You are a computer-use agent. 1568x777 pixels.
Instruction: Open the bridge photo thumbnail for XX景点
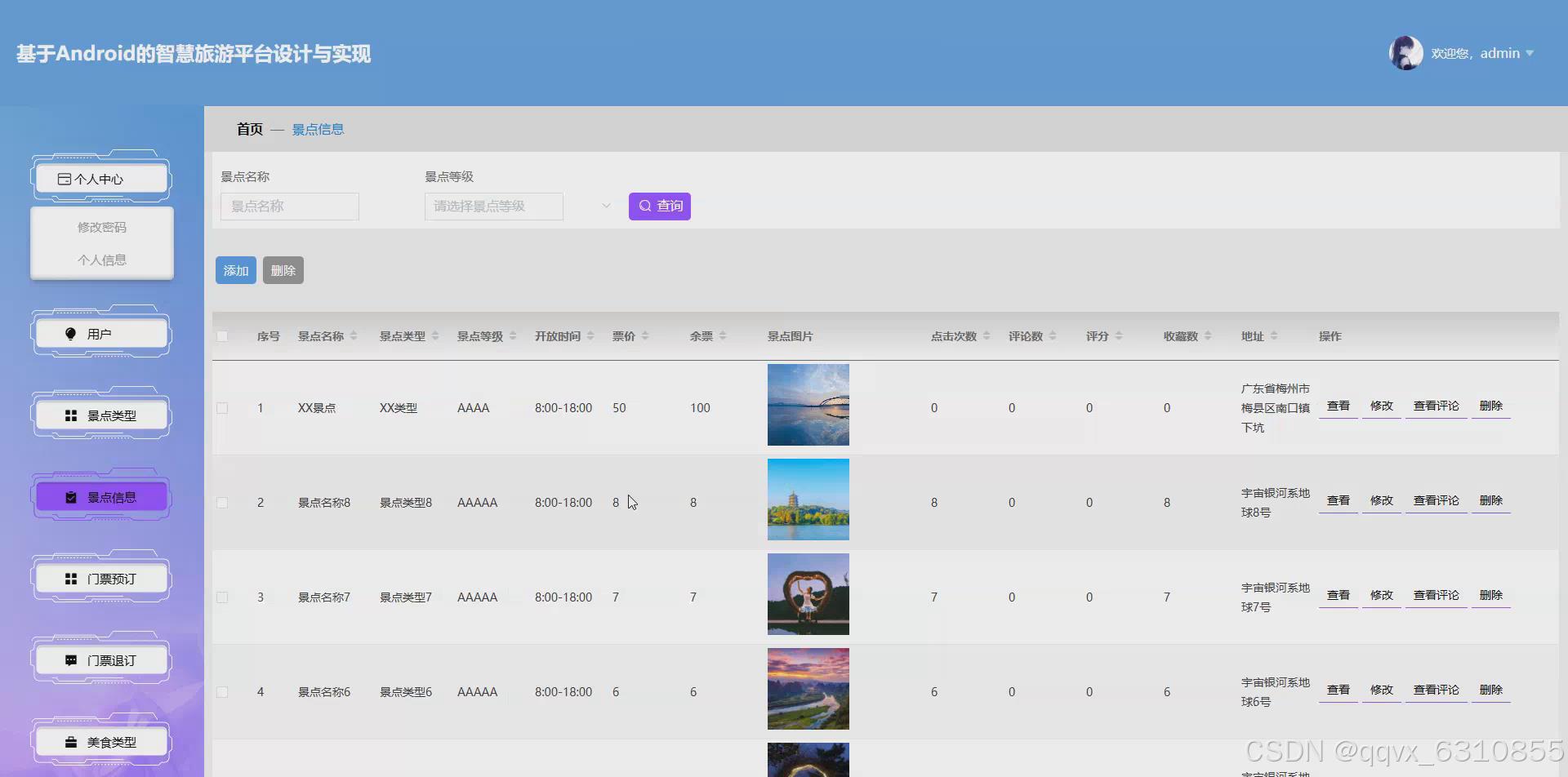pos(808,405)
